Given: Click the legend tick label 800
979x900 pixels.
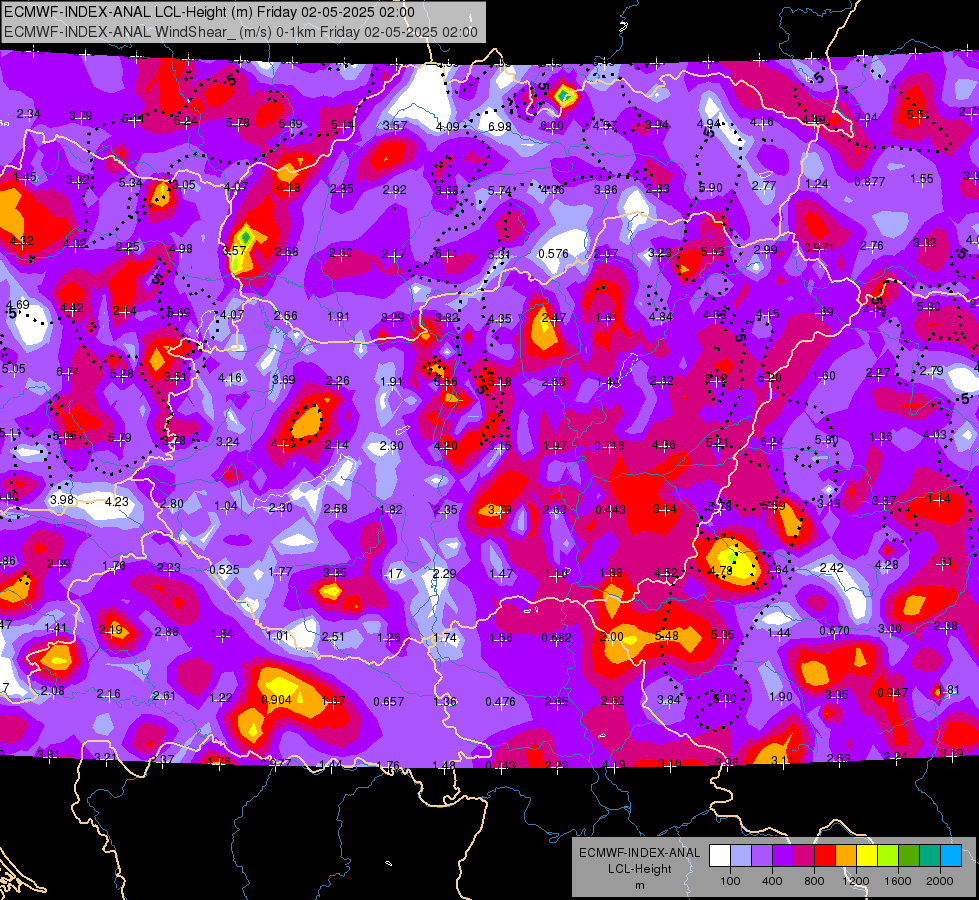Looking at the screenshot, I should coord(814,881).
